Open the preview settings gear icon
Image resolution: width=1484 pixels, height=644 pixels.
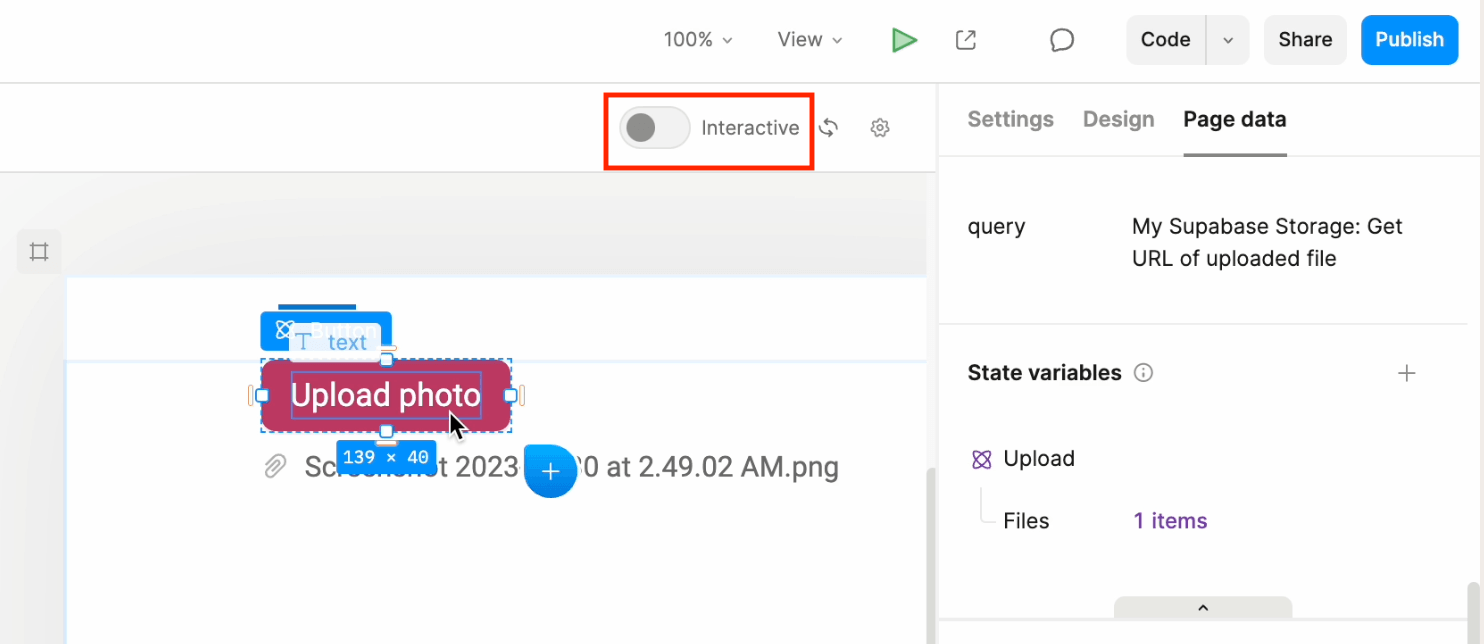click(x=879, y=128)
